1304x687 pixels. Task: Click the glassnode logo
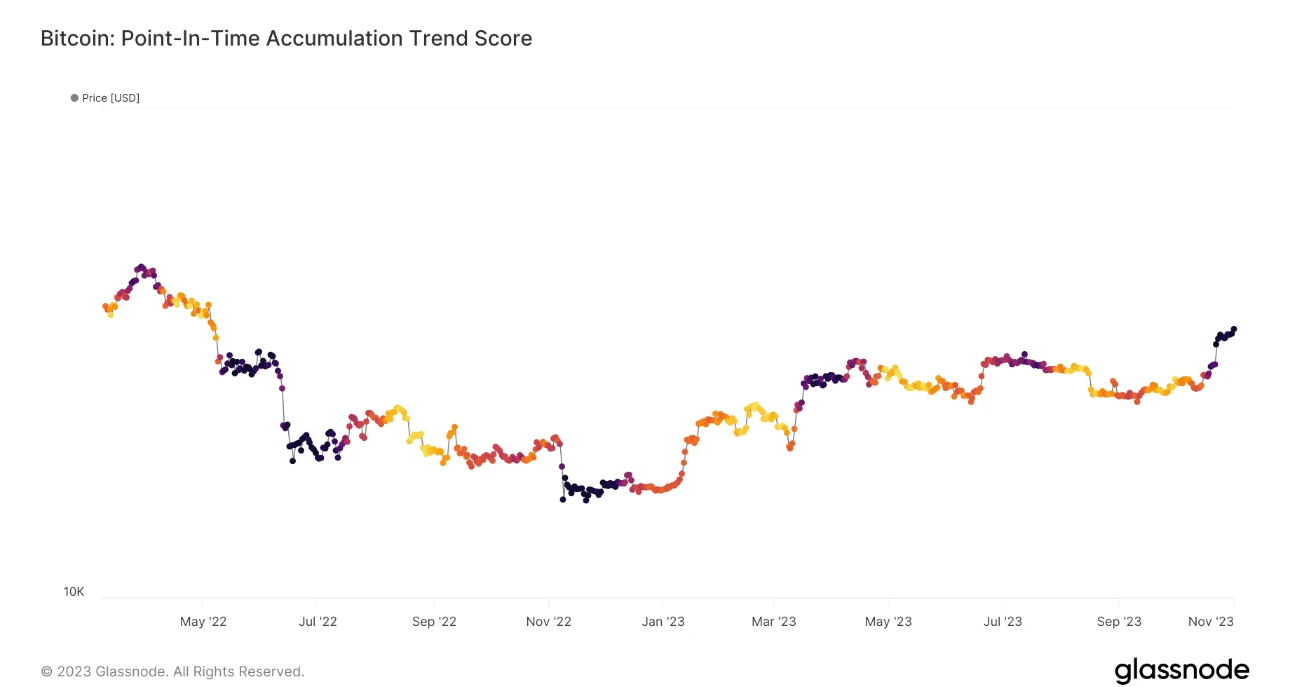pos(1181,669)
